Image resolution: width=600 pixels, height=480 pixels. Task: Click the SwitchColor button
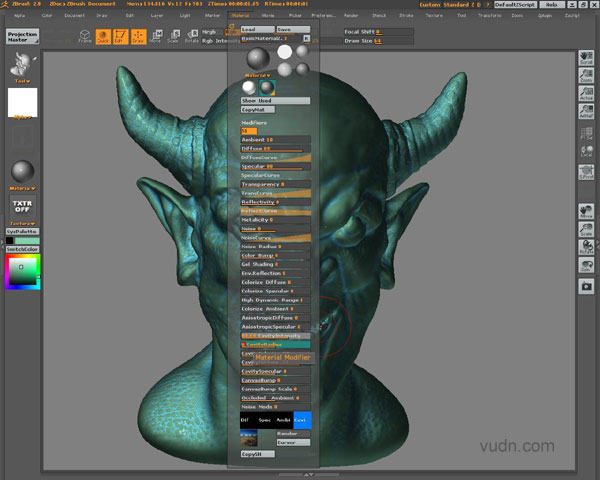(x=22, y=249)
